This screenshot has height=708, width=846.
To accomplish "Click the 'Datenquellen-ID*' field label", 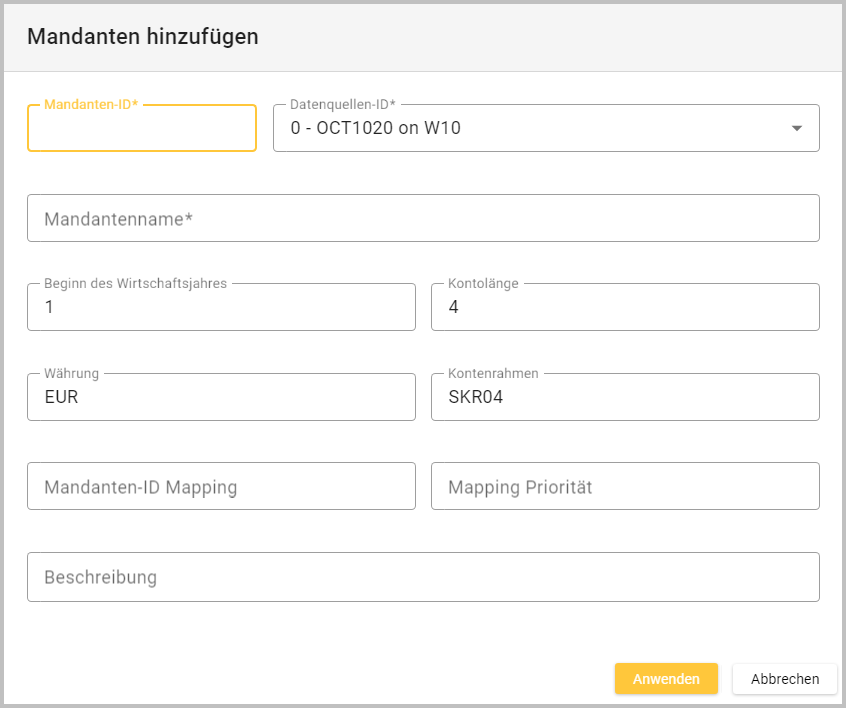I will [343, 104].
